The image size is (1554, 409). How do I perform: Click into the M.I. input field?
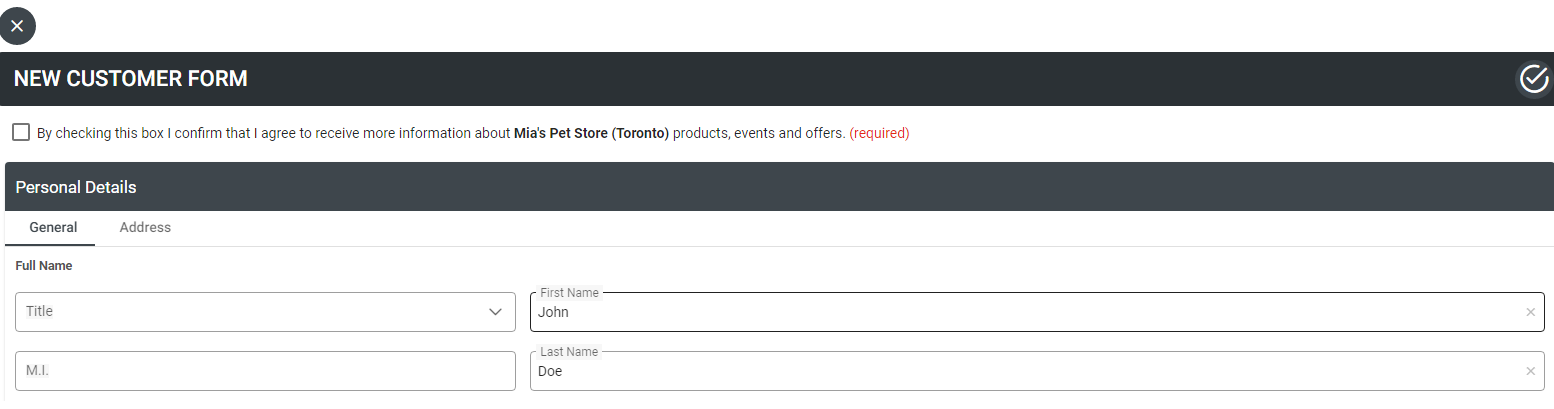coord(265,371)
